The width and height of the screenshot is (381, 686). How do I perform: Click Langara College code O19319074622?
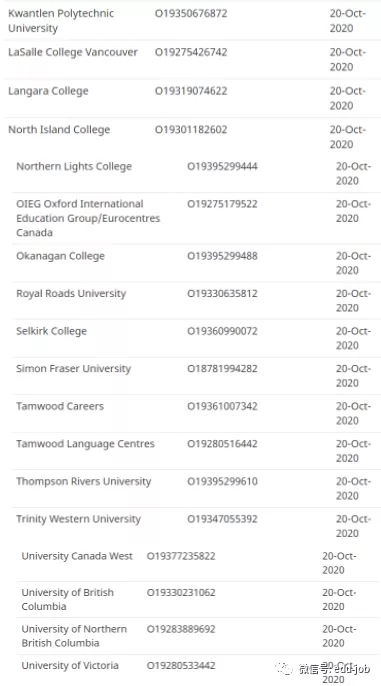[x=191, y=91]
